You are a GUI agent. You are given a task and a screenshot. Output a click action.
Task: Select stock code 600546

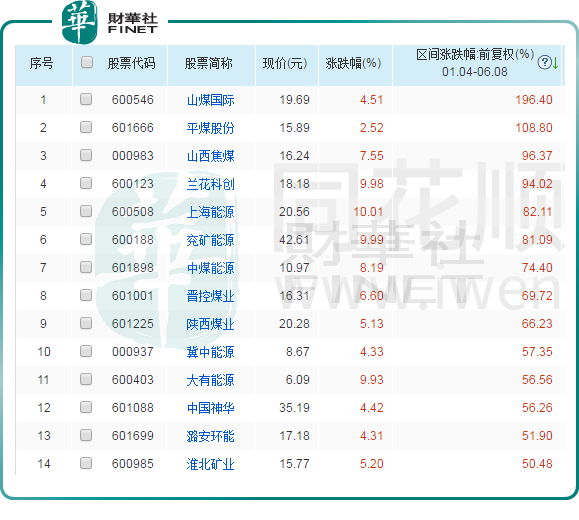[133, 100]
